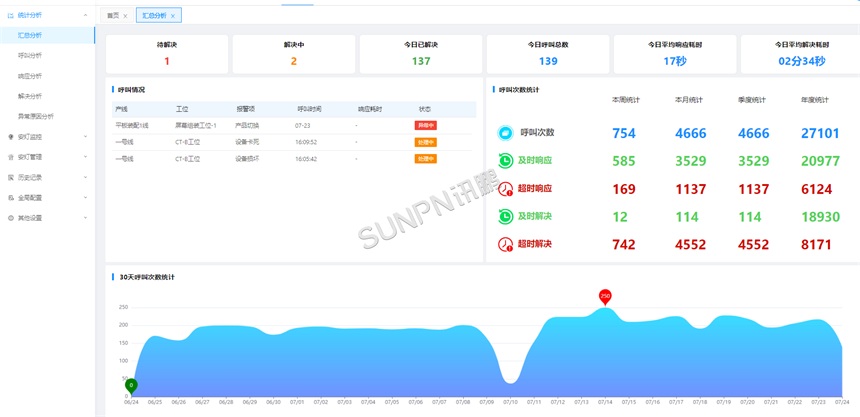Screen dimensions: 860x417
Task: Click the 统计分析 sidebar chart icon
Action: click(10, 16)
